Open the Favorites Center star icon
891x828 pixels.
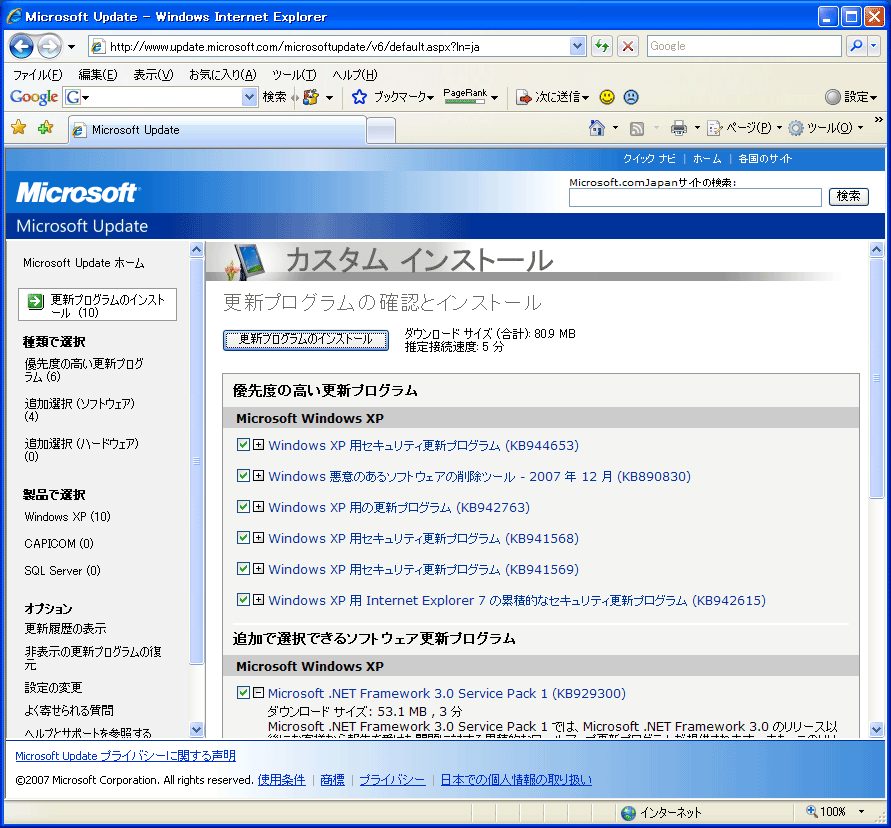19,127
